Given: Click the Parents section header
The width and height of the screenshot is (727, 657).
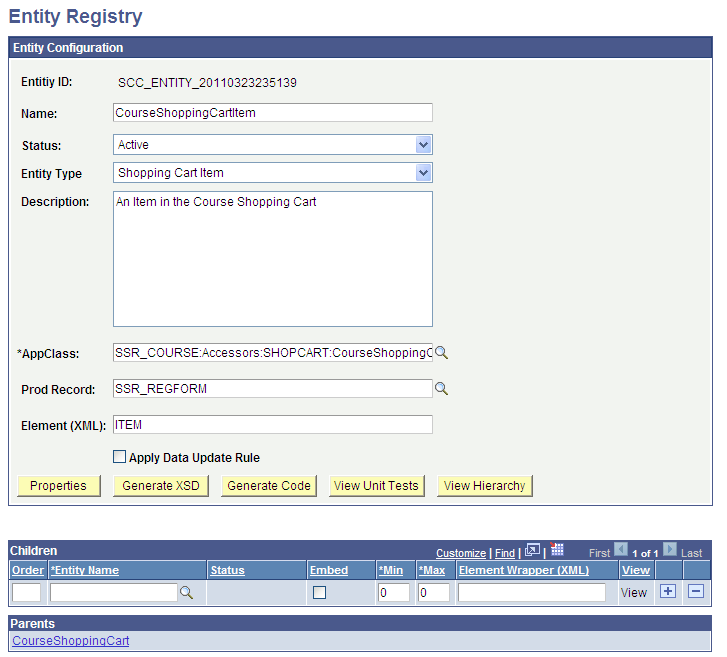Looking at the screenshot, I should coord(360,623).
